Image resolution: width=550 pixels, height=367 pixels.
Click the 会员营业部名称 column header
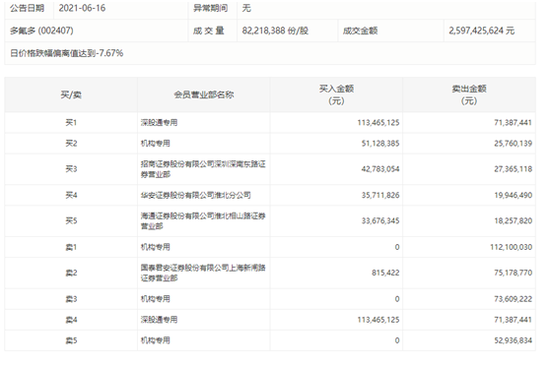pos(204,95)
